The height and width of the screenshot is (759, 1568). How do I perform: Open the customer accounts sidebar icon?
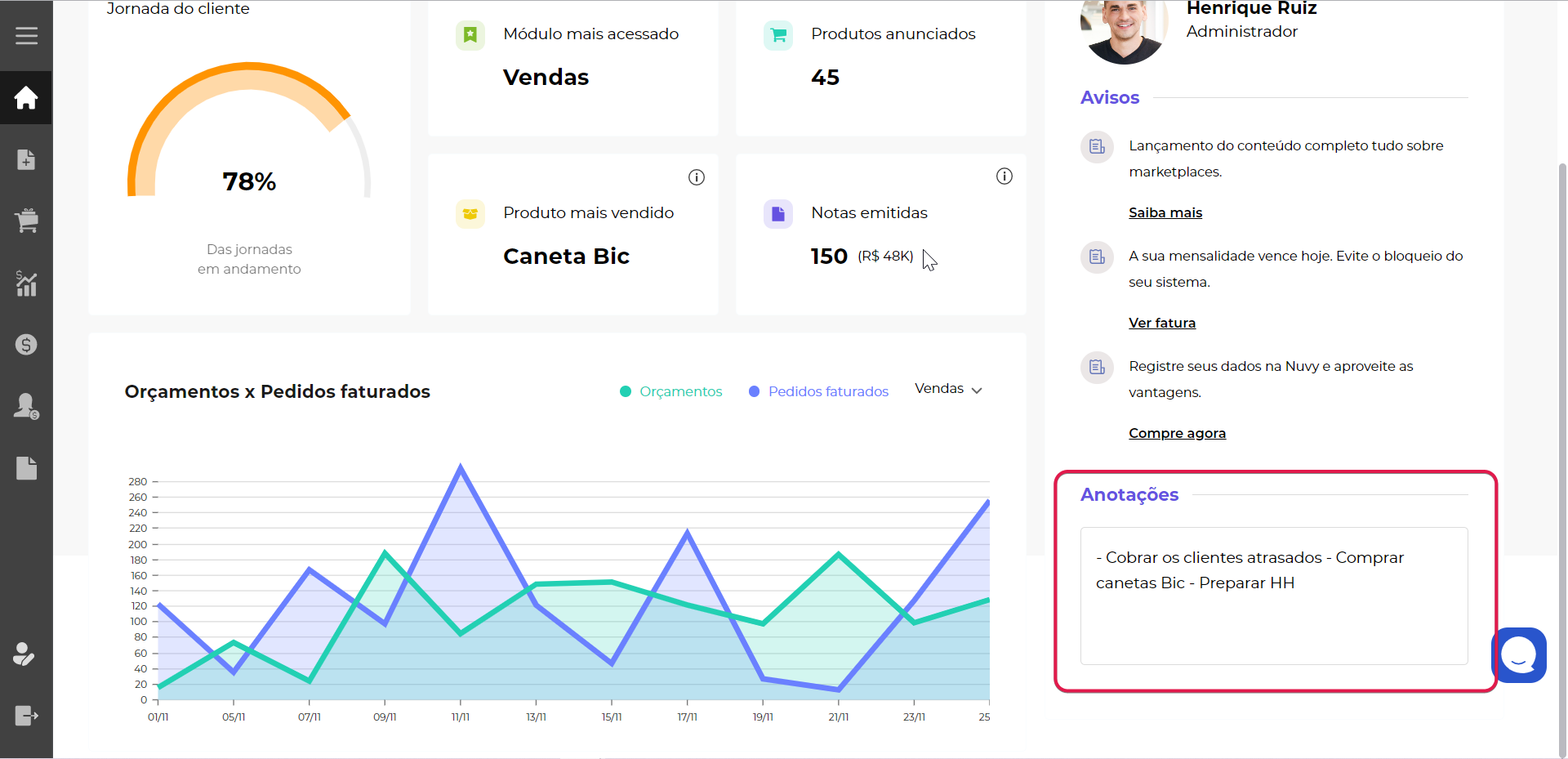point(26,406)
